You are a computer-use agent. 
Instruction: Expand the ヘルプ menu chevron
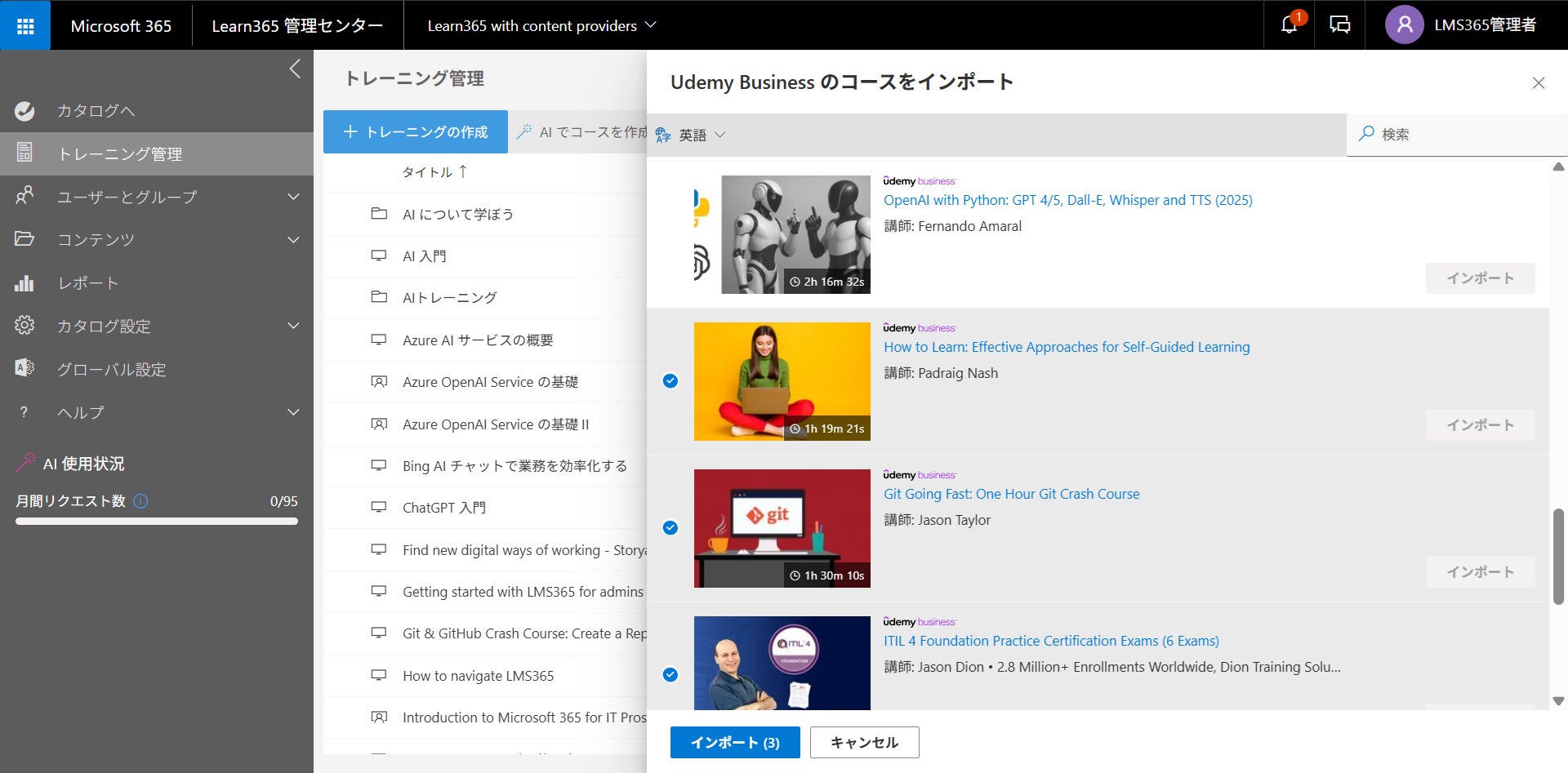[294, 412]
